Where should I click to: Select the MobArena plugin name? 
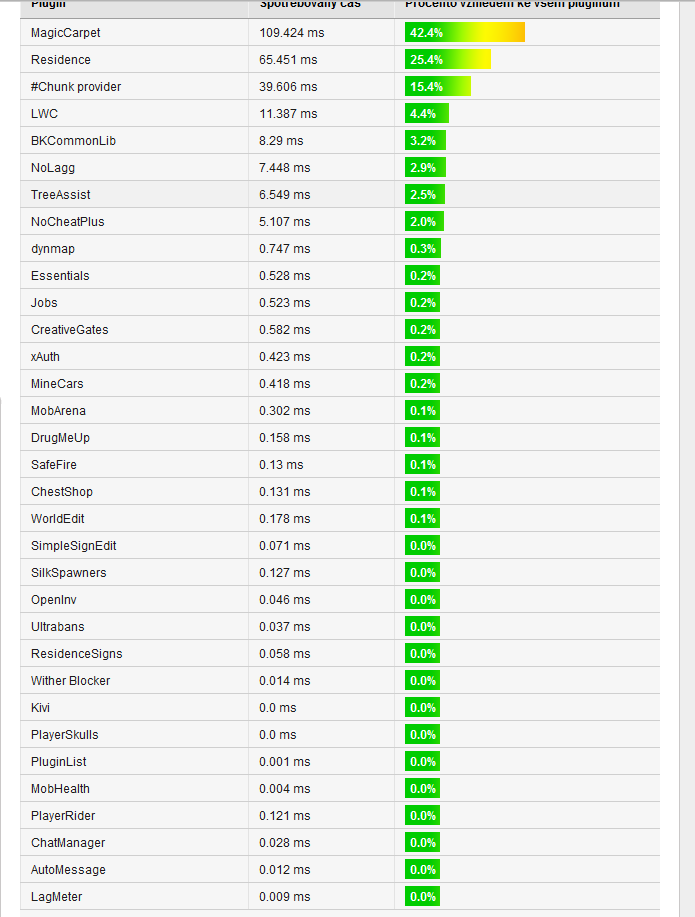click(59, 411)
